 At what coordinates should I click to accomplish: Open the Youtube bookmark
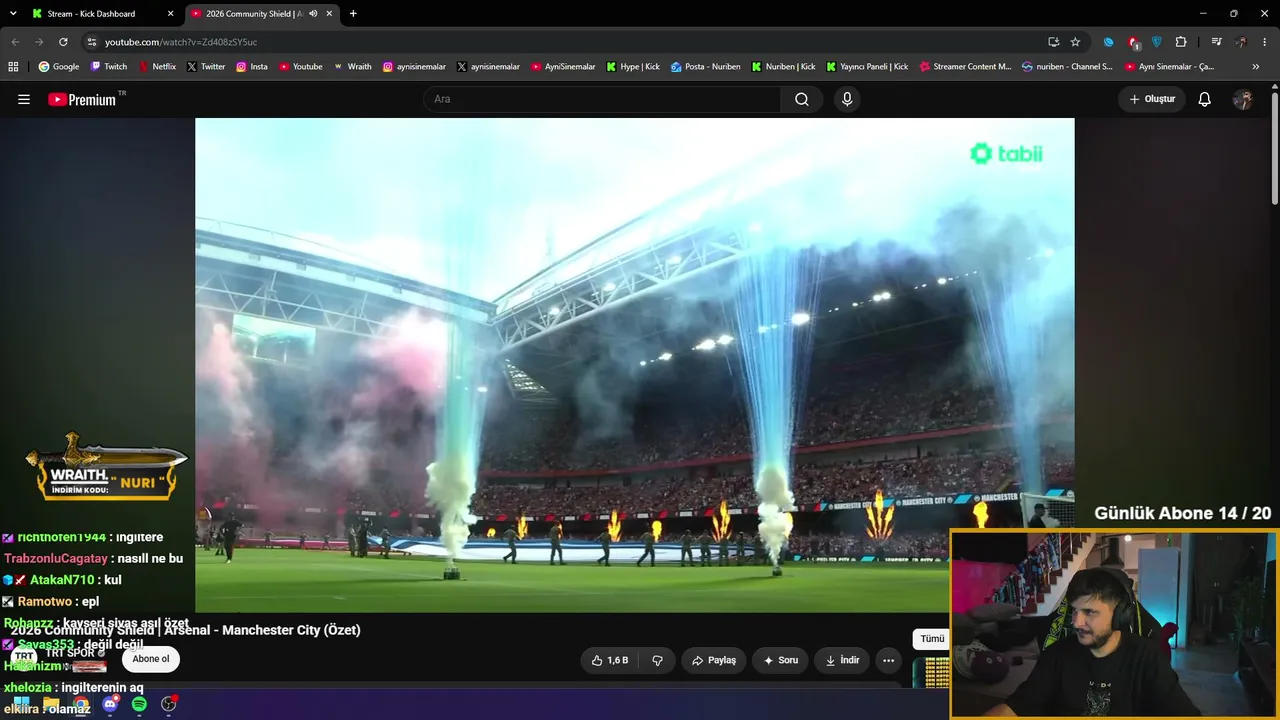pos(301,67)
